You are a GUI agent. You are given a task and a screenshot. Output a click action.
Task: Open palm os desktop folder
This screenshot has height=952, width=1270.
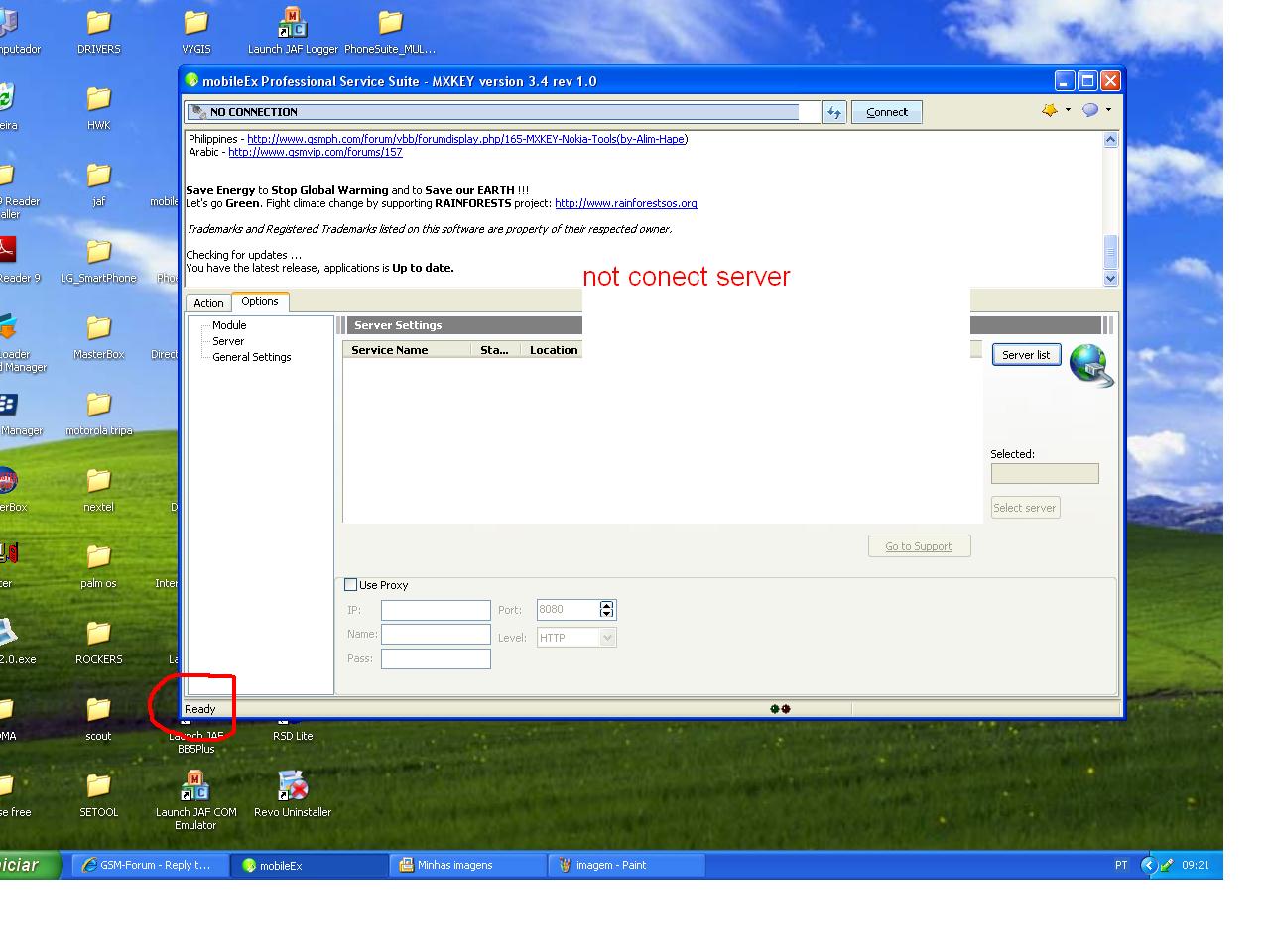[x=98, y=565]
